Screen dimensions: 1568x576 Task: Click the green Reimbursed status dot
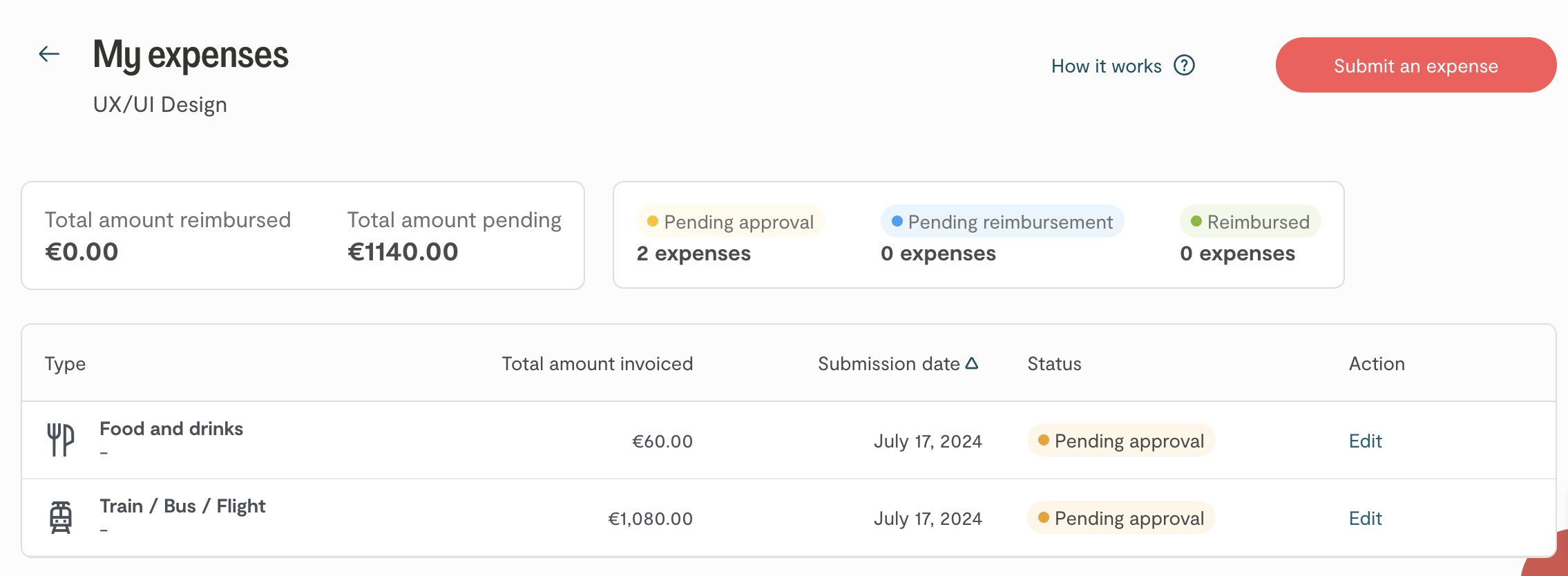pos(1196,222)
